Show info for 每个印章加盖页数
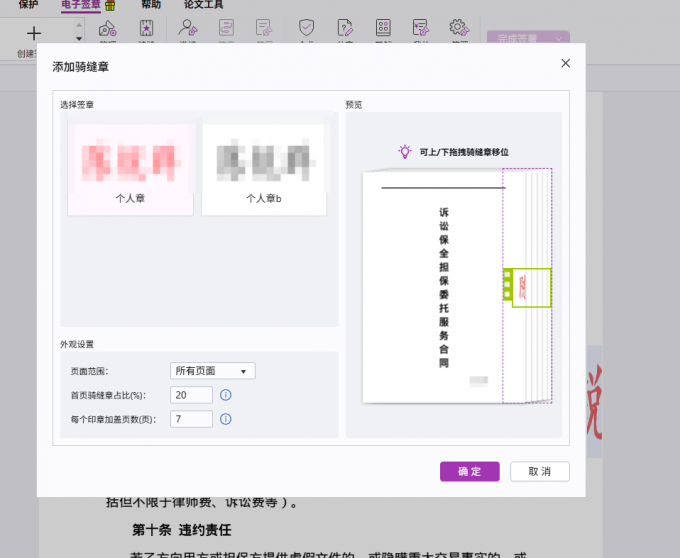This screenshot has height=558, width=680. pos(226,419)
